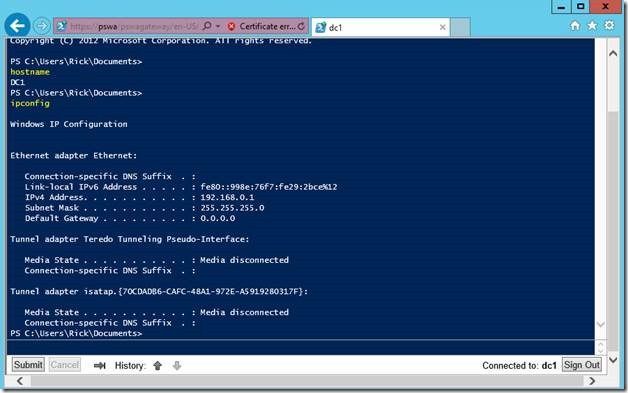
Task: Click the Default Gateway value 0.0.0.0
Action: click(x=217, y=218)
